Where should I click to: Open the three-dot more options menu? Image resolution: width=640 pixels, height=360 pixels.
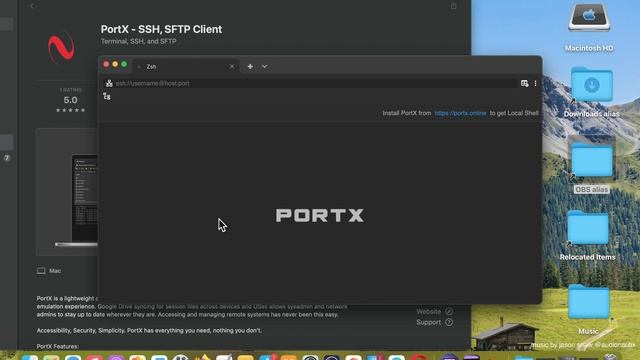point(535,83)
